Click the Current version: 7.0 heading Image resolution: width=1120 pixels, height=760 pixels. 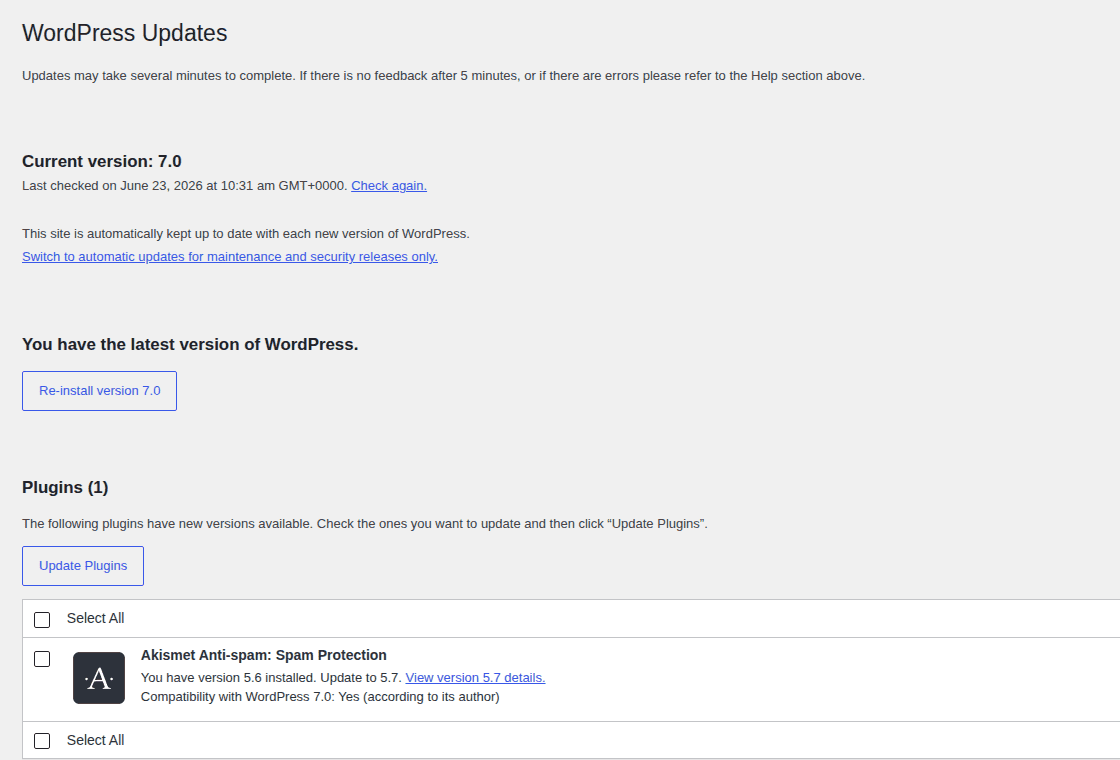[101, 161]
